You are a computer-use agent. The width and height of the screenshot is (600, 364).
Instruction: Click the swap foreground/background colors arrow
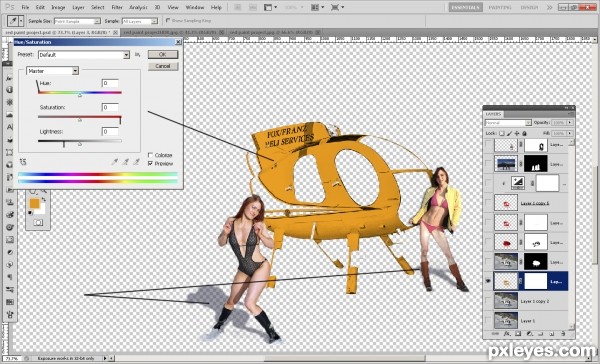tap(44, 199)
